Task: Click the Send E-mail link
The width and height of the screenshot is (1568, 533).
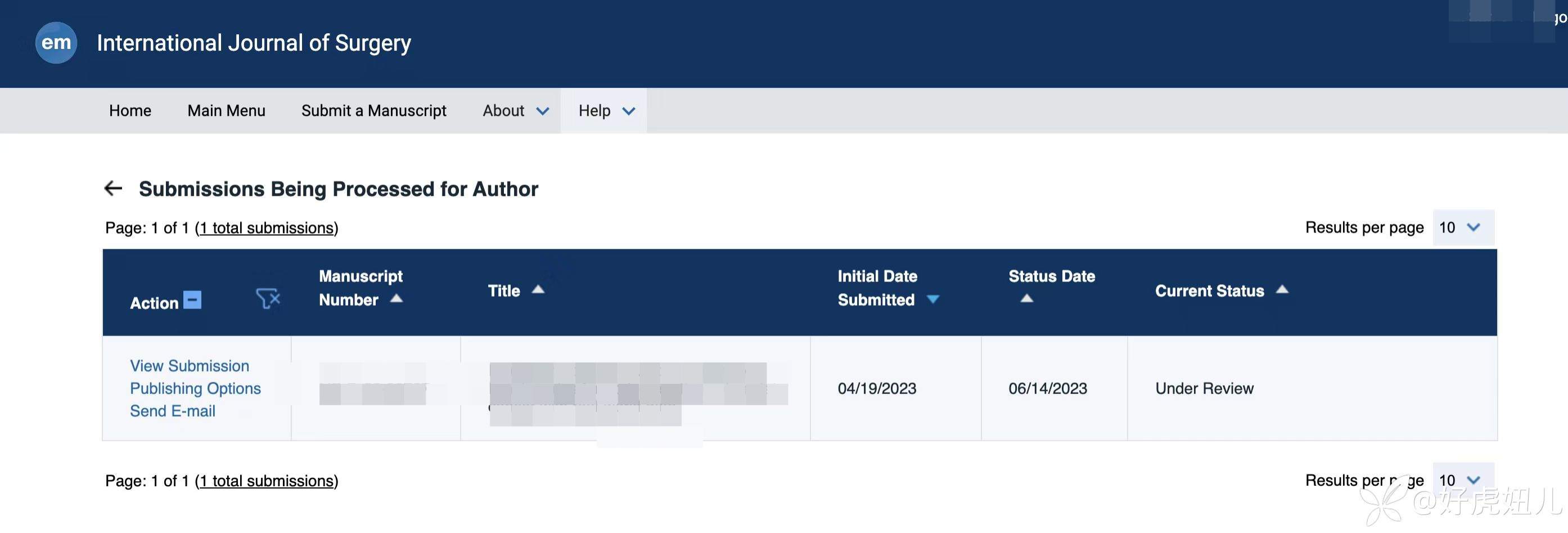Action: click(173, 410)
